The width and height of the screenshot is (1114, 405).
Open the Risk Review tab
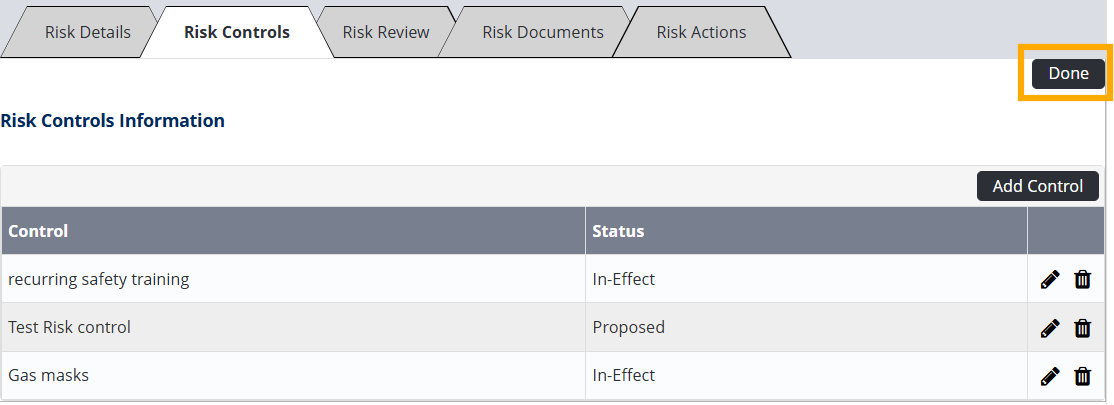tap(385, 32)
